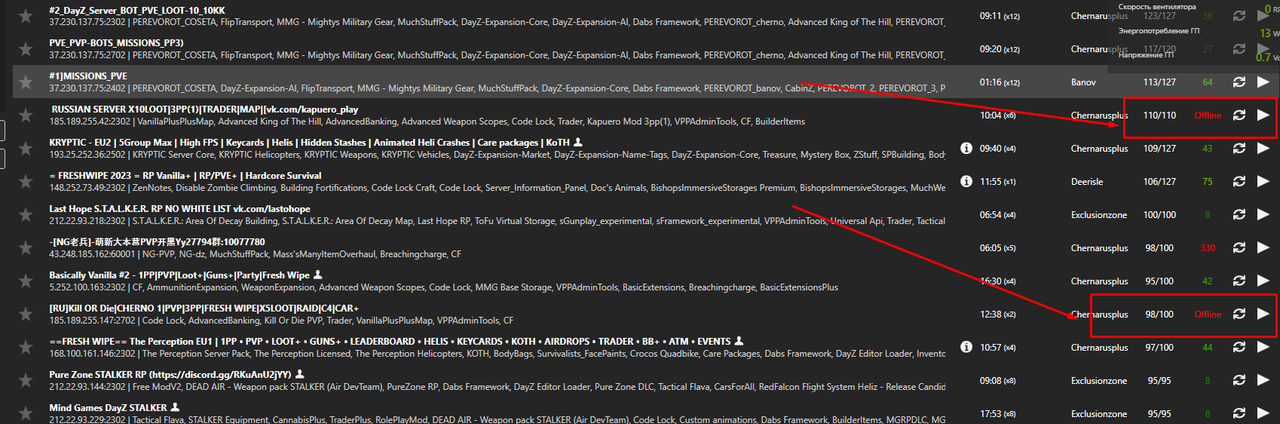This screenshot has width=1280, height=424.
Task: Star the Kill Or Die CHERNO server
Action: click(26, 314)
